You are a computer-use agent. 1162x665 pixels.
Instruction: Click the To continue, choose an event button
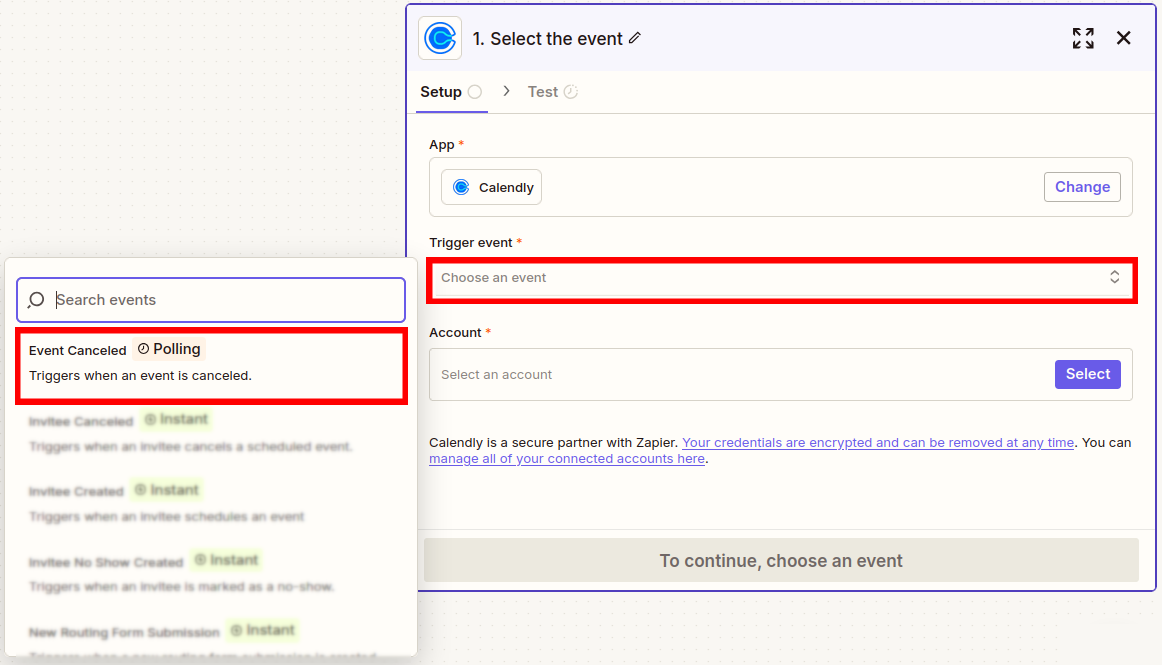click(781, 560)
